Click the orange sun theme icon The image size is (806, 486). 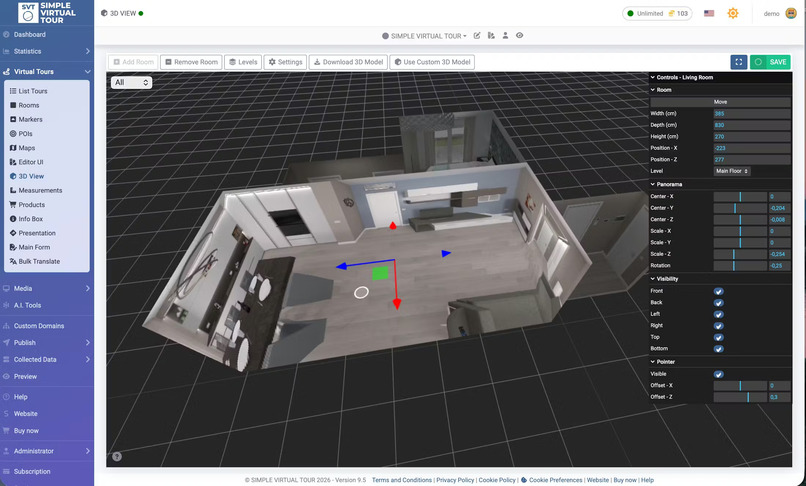pos(733,13)
